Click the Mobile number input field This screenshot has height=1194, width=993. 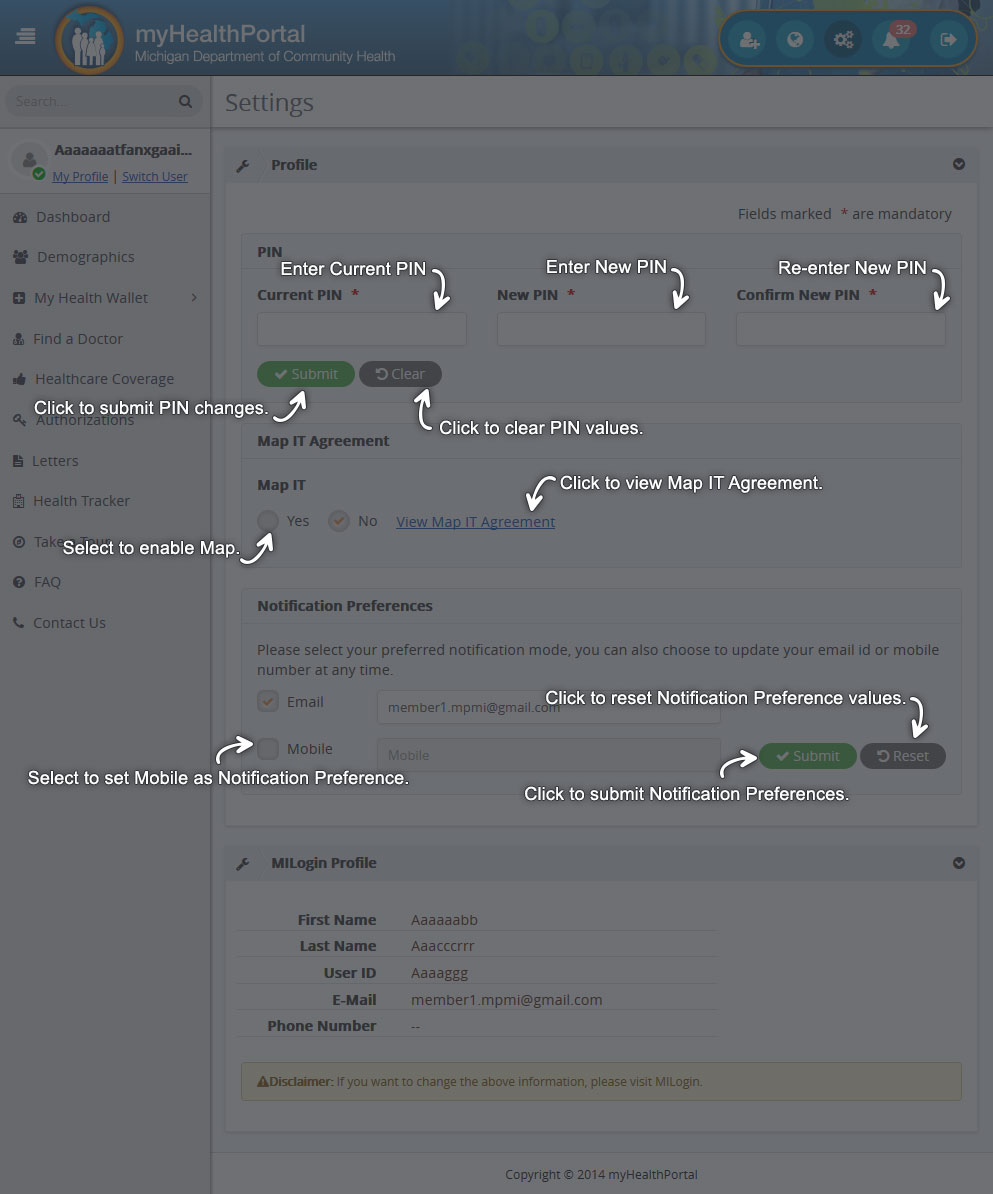pos(548,755)
